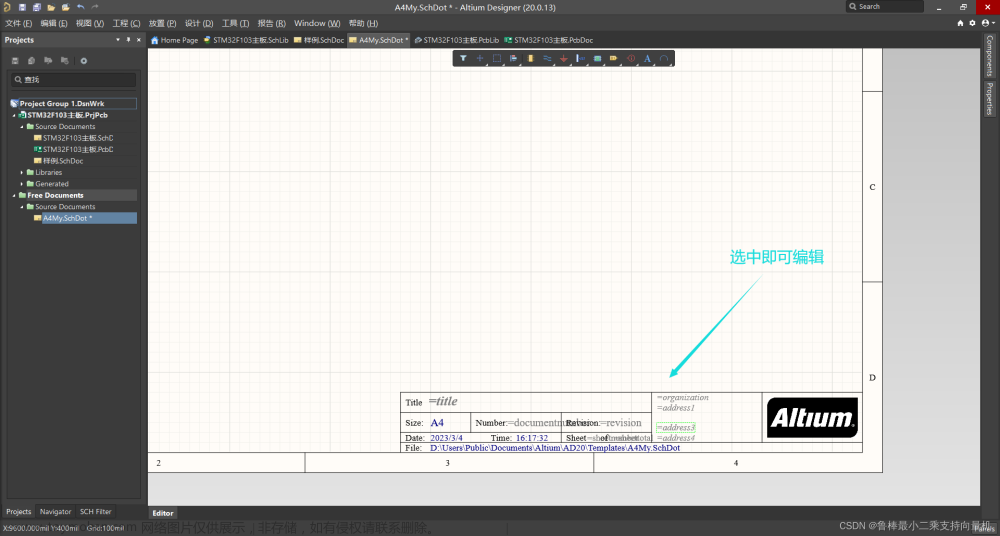1000x536 pixels.
Task: Place a yellow port tag
Action: pos(614,58)
